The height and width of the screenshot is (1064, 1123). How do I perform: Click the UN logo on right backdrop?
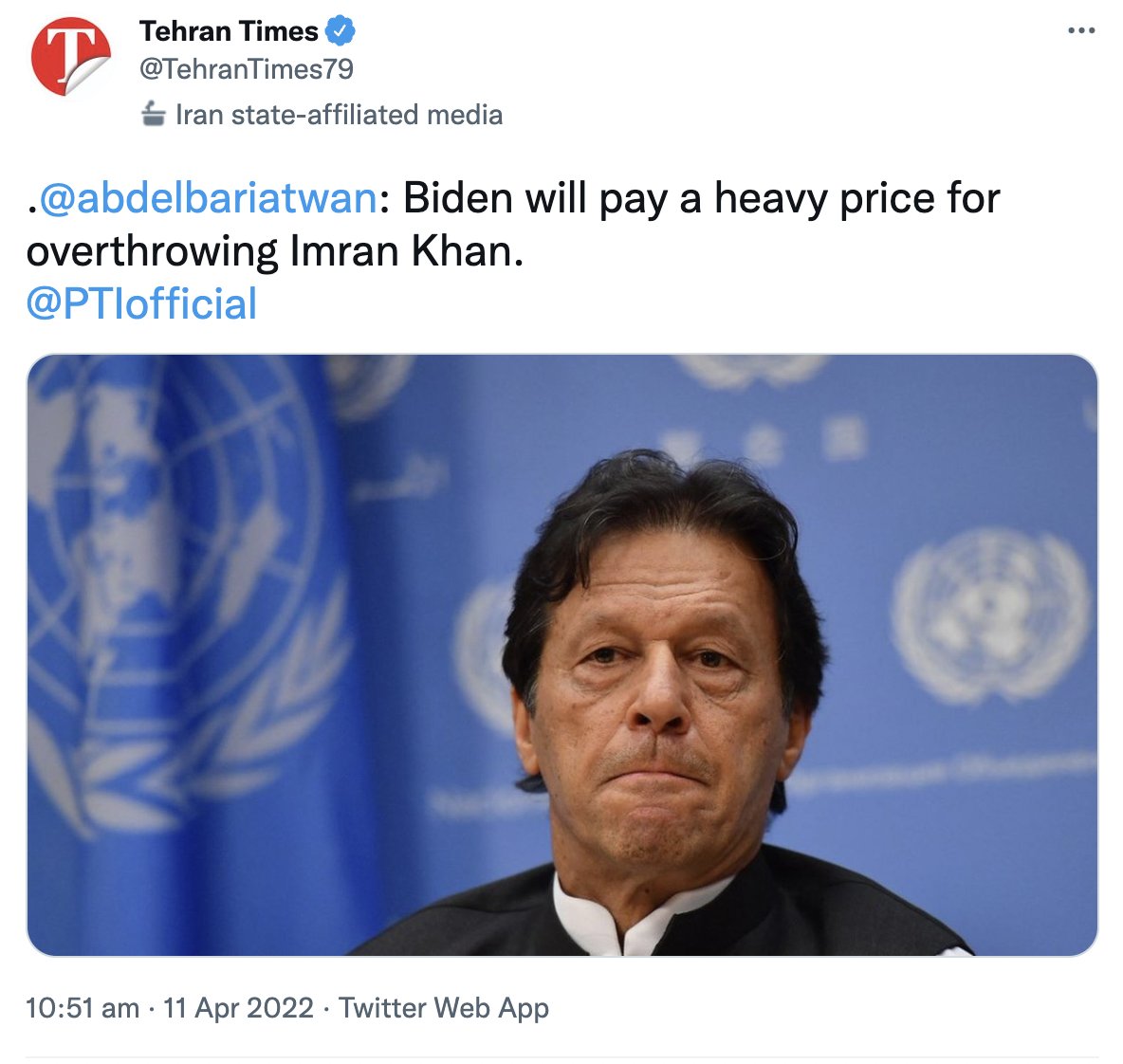(x=992, y=616)
